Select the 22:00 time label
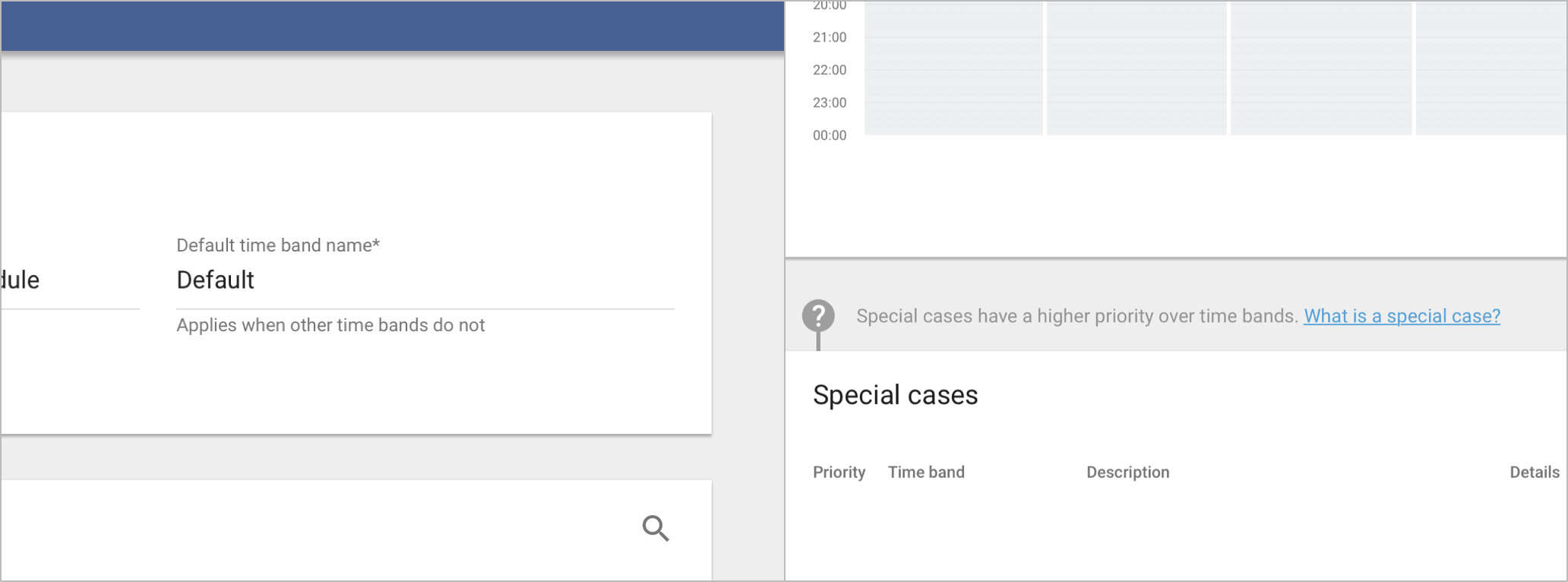The image size is (1568, 582). coord(830,70)
